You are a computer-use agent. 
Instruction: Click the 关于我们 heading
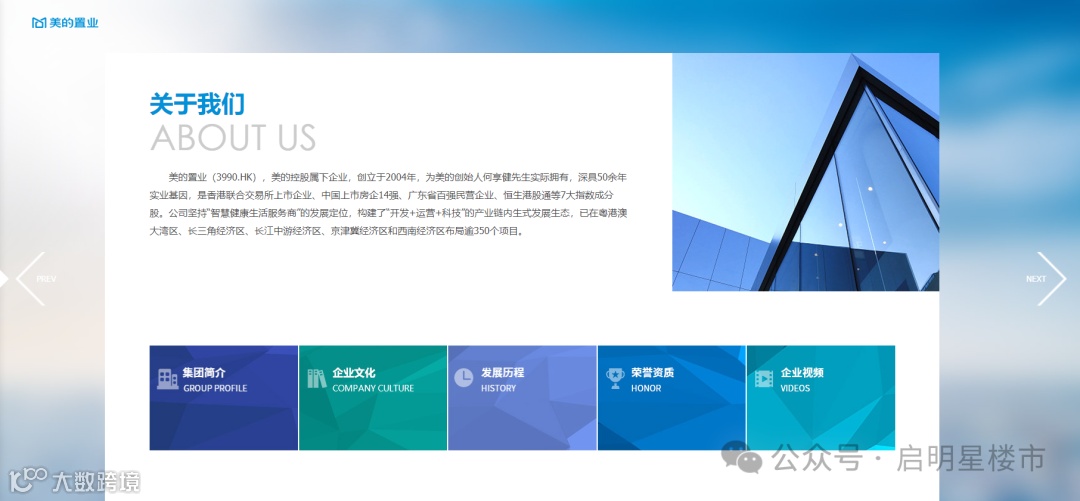[x=197, y=105]
